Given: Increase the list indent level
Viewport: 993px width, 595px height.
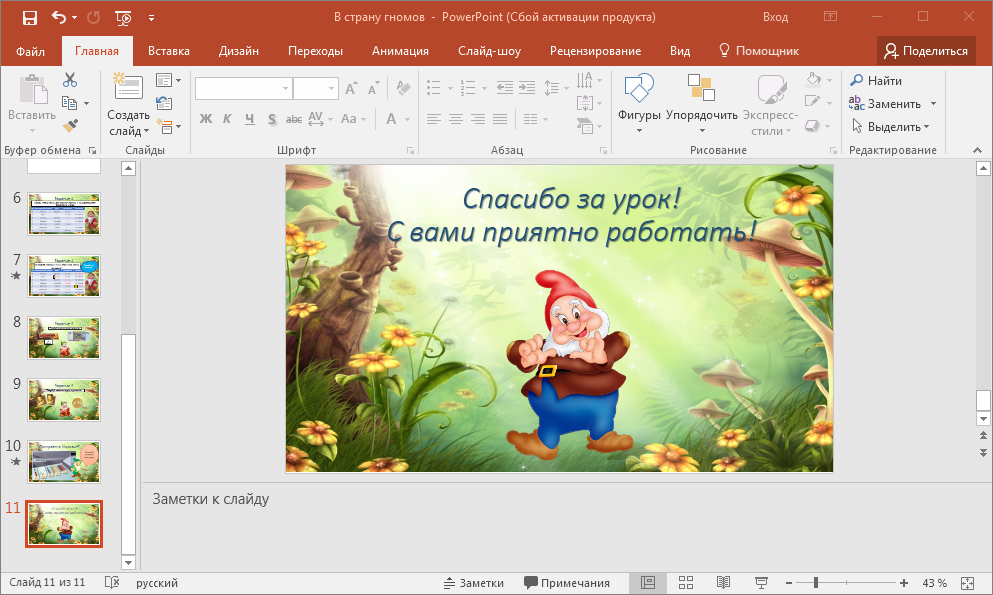Looking at the screenshot, I should pos(527,88).
